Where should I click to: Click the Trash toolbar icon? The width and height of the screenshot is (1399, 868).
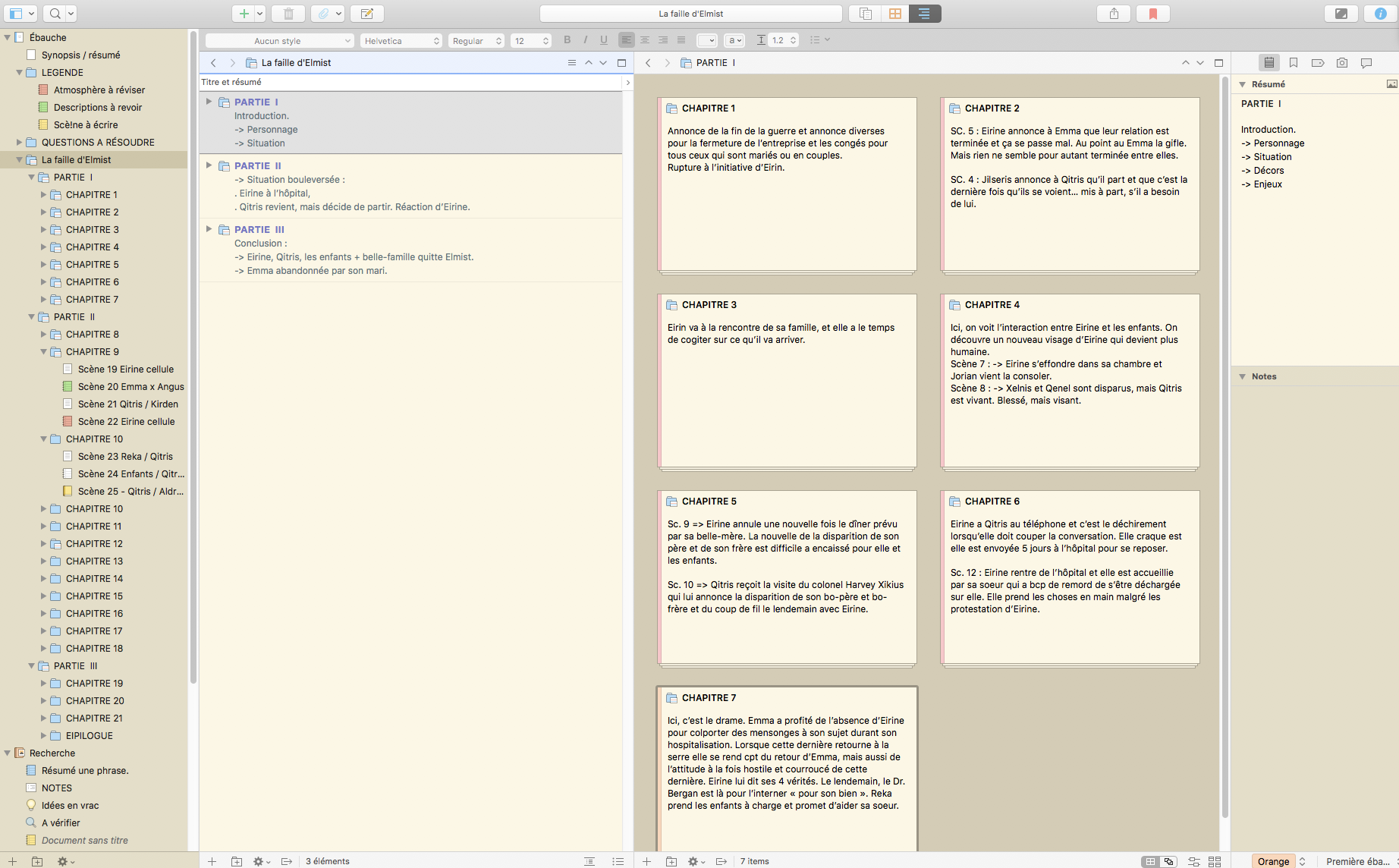[288, 14]
